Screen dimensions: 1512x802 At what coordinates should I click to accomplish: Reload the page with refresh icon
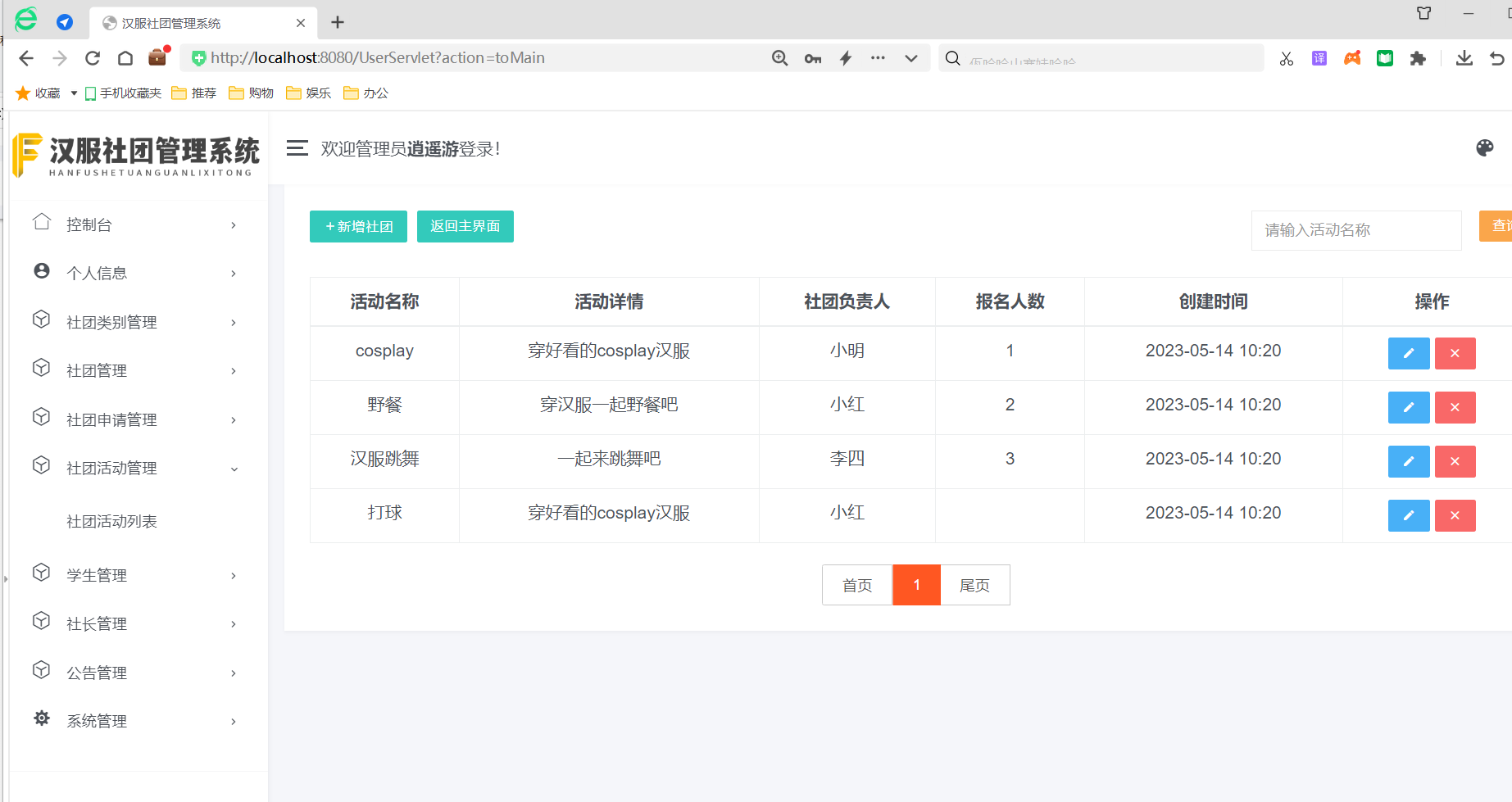(x=93, y=58)
